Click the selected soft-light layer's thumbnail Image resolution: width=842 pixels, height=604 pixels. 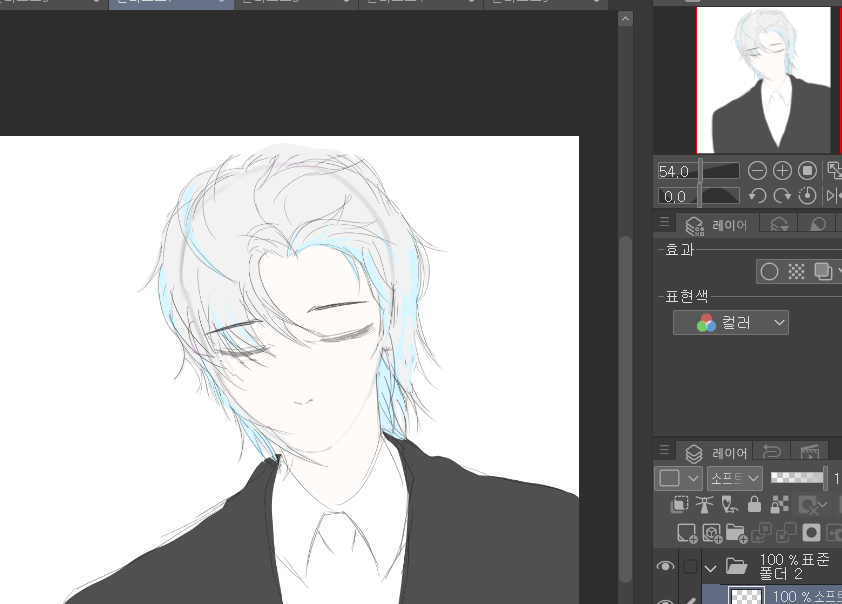(x=747, y=595)
